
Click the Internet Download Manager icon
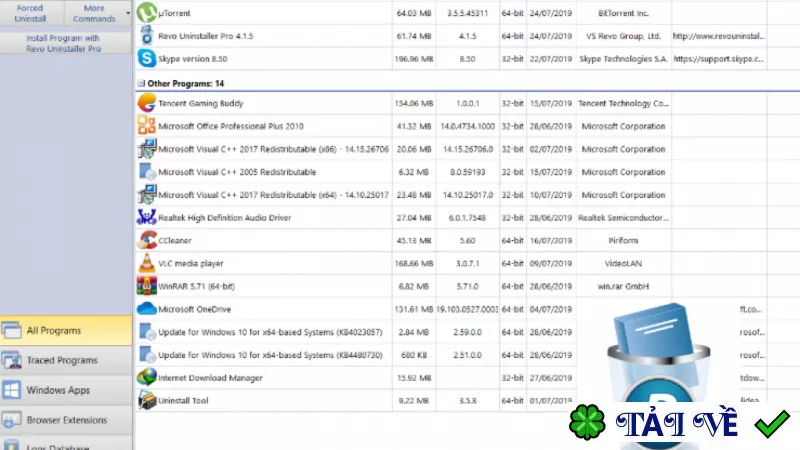click(146, 377)
